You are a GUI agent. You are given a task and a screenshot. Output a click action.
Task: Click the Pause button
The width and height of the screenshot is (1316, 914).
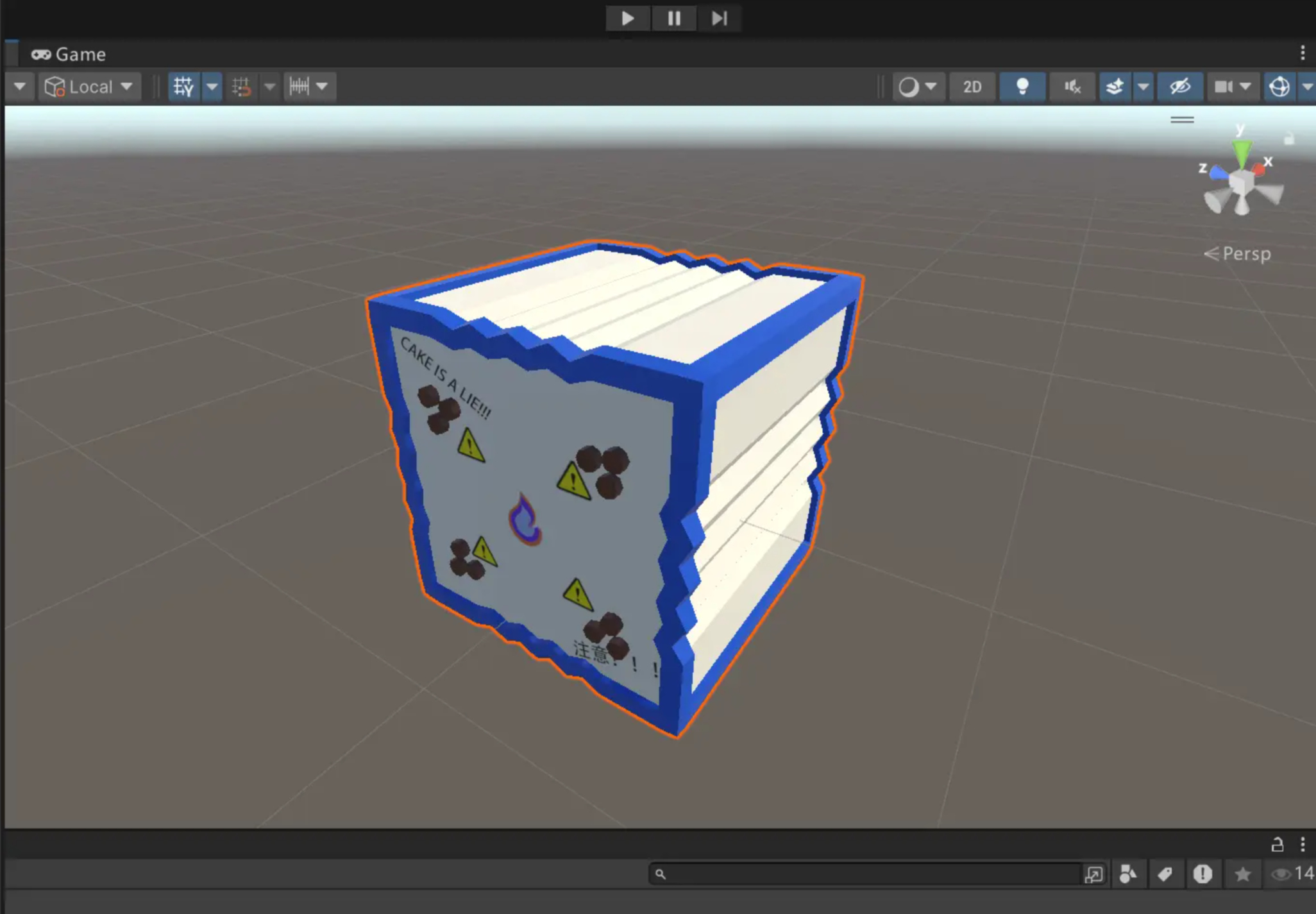point(673,18)
